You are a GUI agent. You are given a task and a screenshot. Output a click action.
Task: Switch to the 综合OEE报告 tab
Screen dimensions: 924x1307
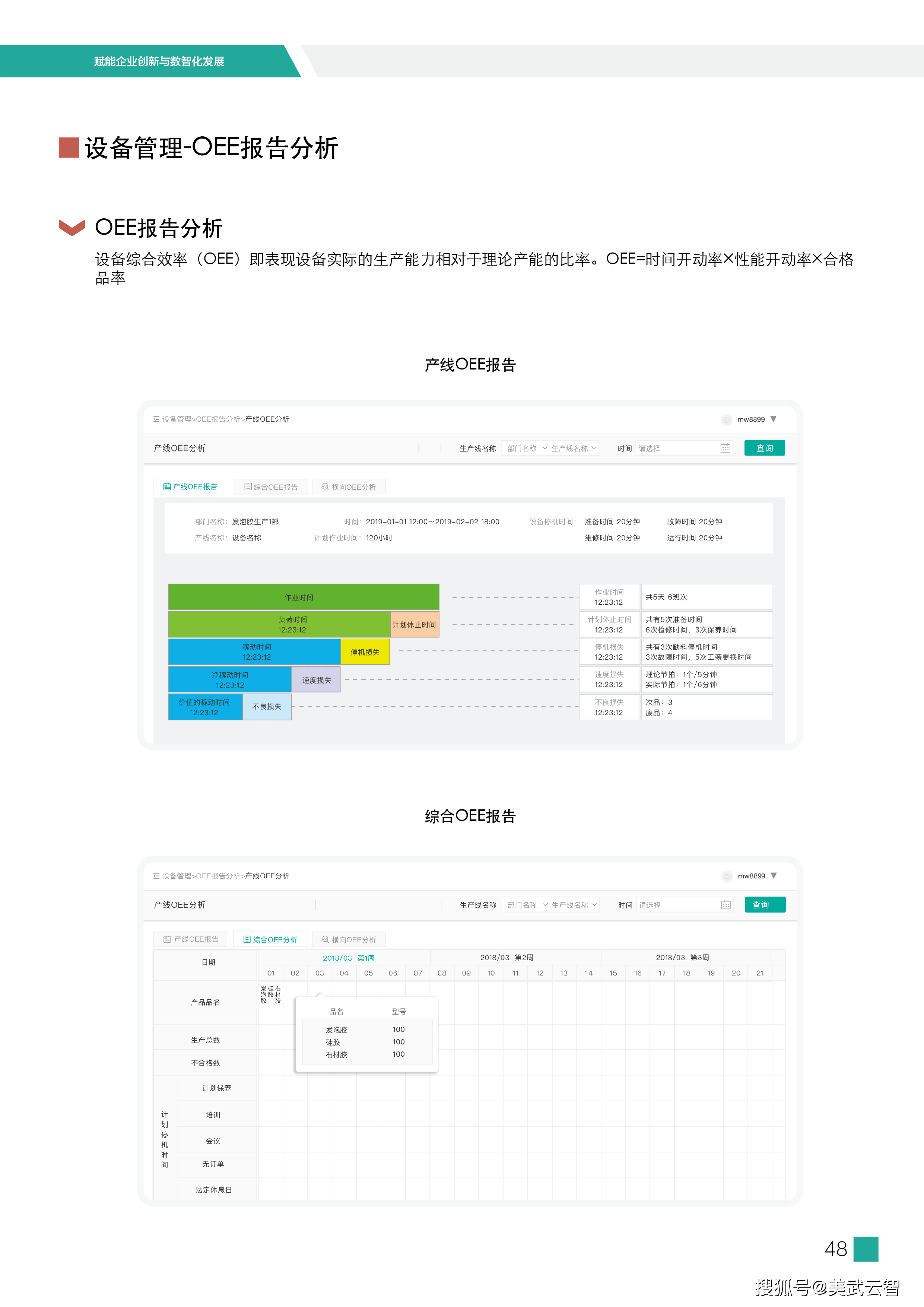[x=271, y=487]
